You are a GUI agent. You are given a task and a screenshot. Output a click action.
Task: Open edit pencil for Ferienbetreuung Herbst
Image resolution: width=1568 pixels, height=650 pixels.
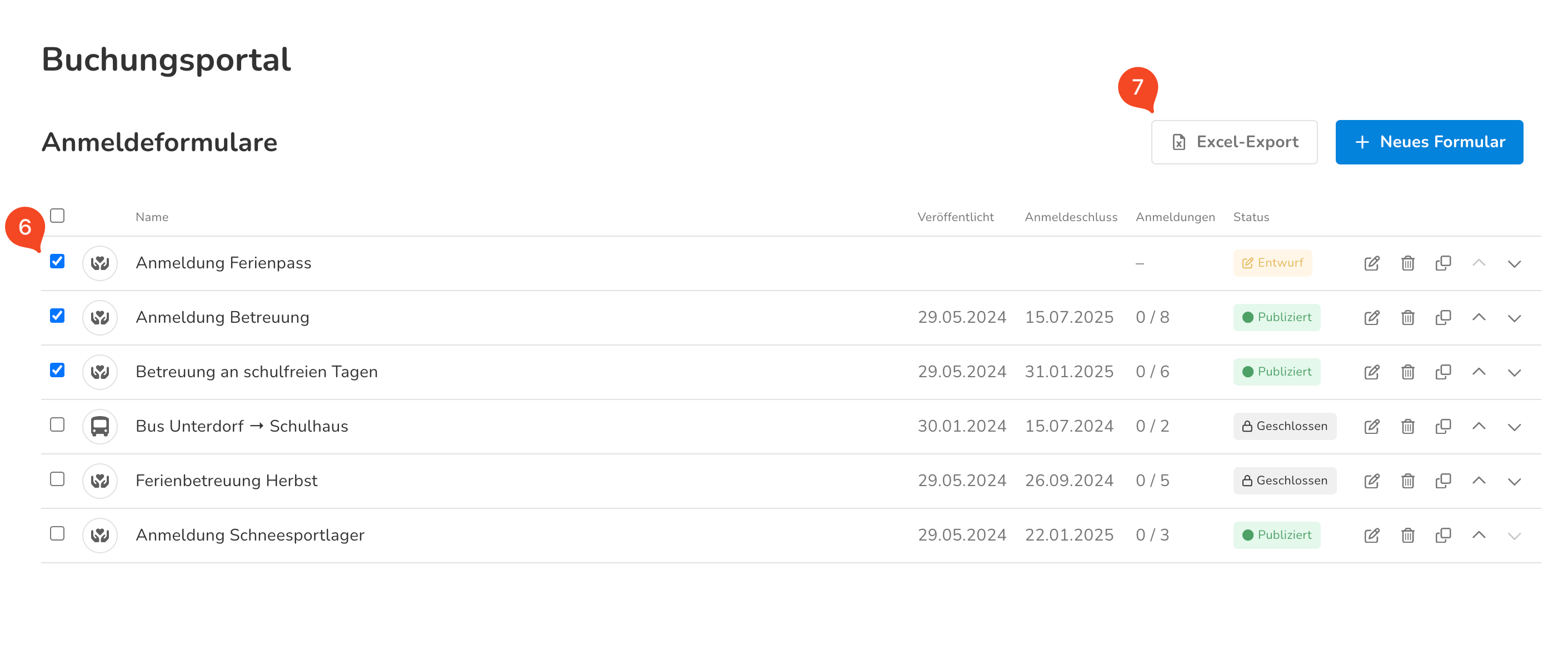(1371, 481)
